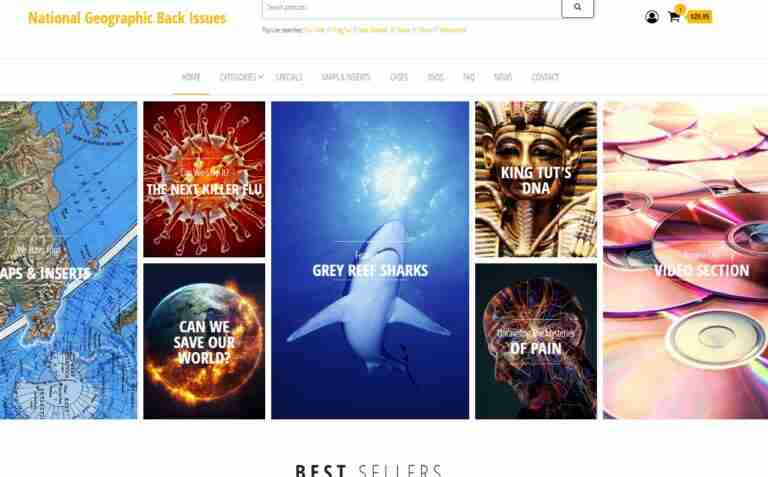Open the Maps & Inserts map banner
Screen dimensions: 768x477
[x=69, y=260]
